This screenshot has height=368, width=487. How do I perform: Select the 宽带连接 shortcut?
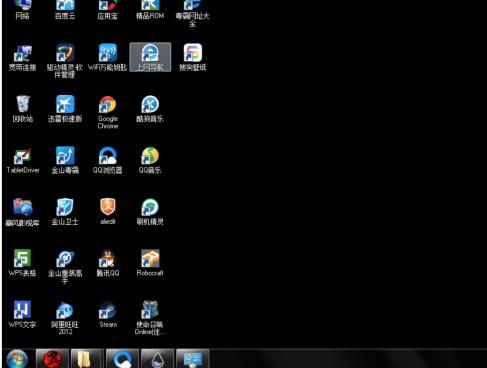click(x=23, y=57)
